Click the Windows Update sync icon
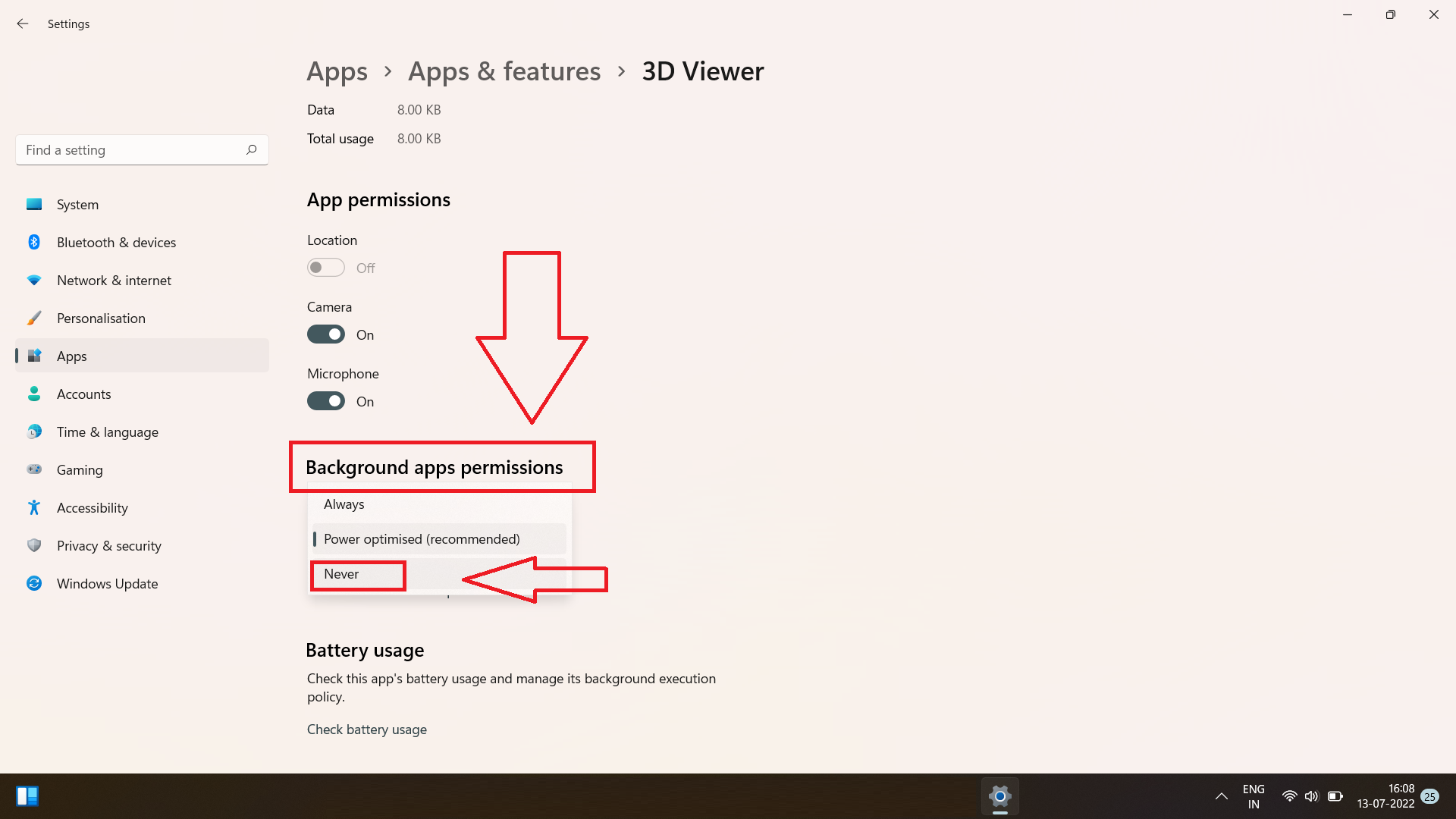 tap(34, 583)
